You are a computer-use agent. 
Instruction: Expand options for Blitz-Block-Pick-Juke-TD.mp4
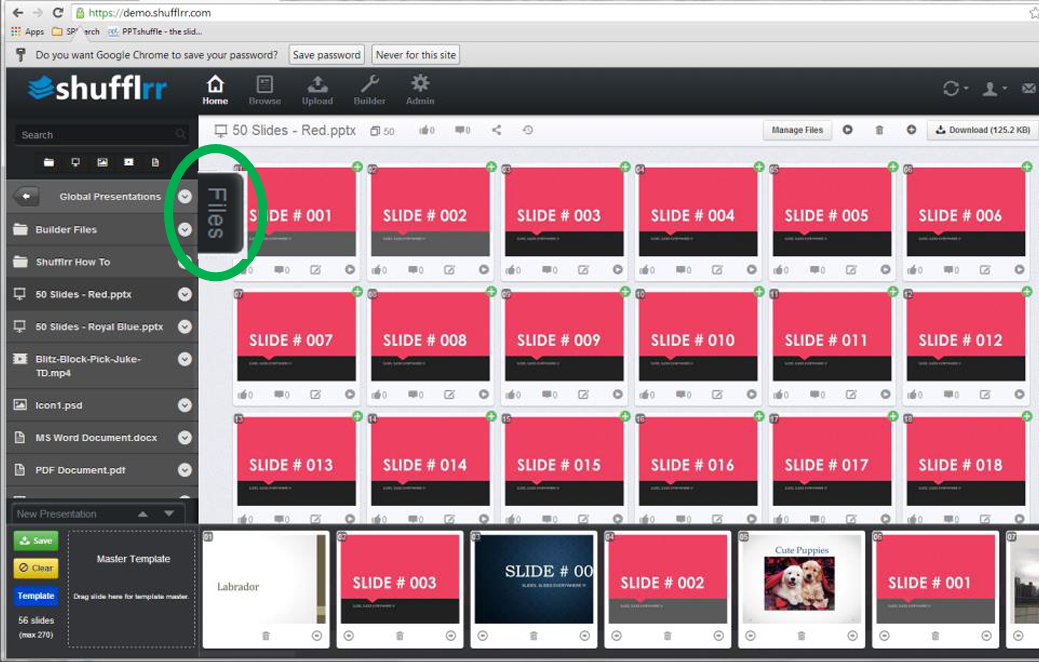[185, 359]
